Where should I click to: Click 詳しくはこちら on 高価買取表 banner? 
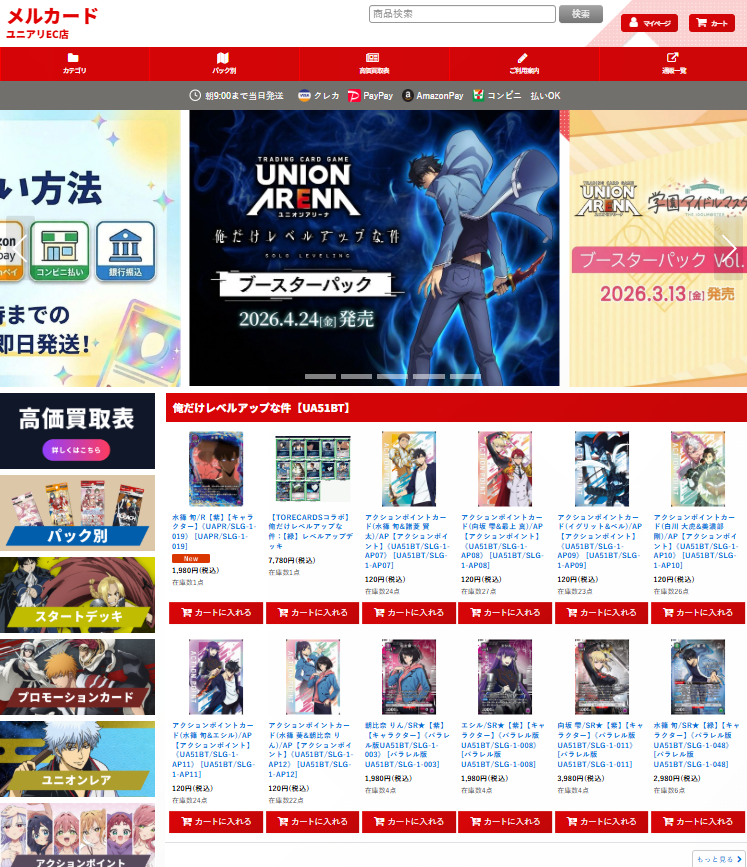76,450
